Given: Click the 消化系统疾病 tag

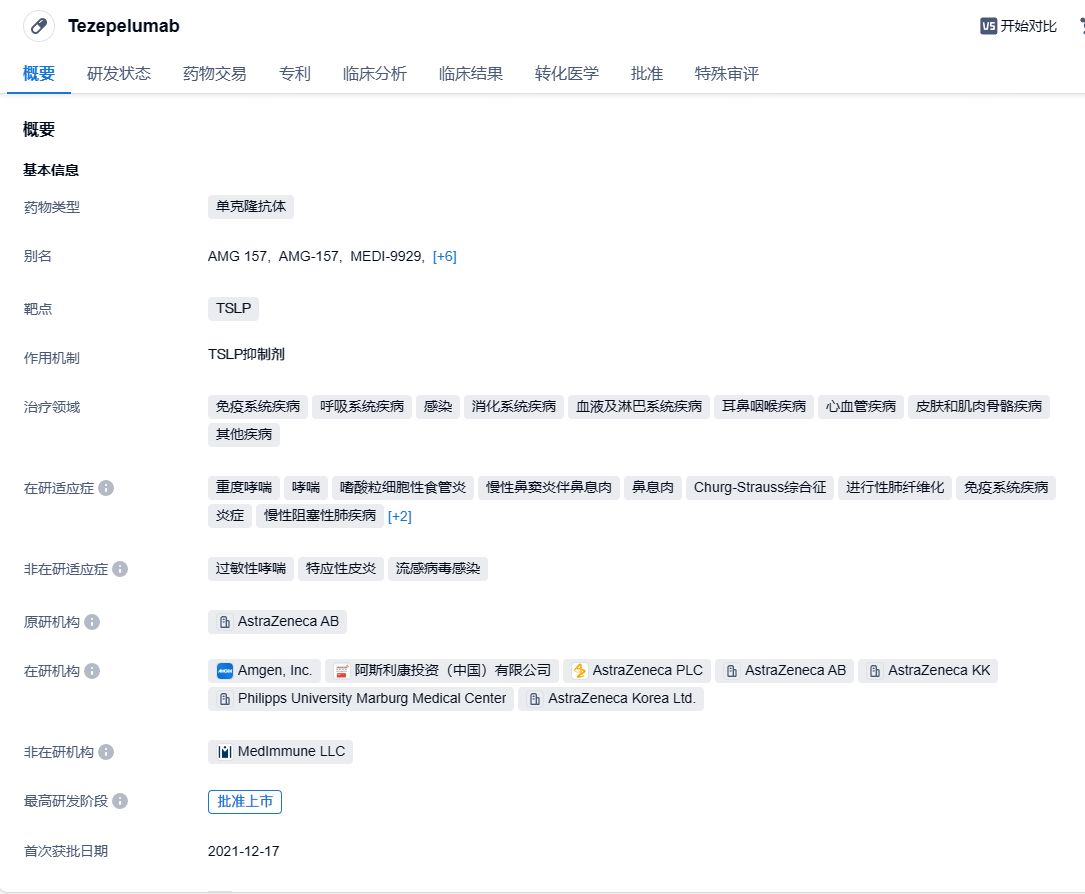Looking at the screenshot, I should point(513,407).
